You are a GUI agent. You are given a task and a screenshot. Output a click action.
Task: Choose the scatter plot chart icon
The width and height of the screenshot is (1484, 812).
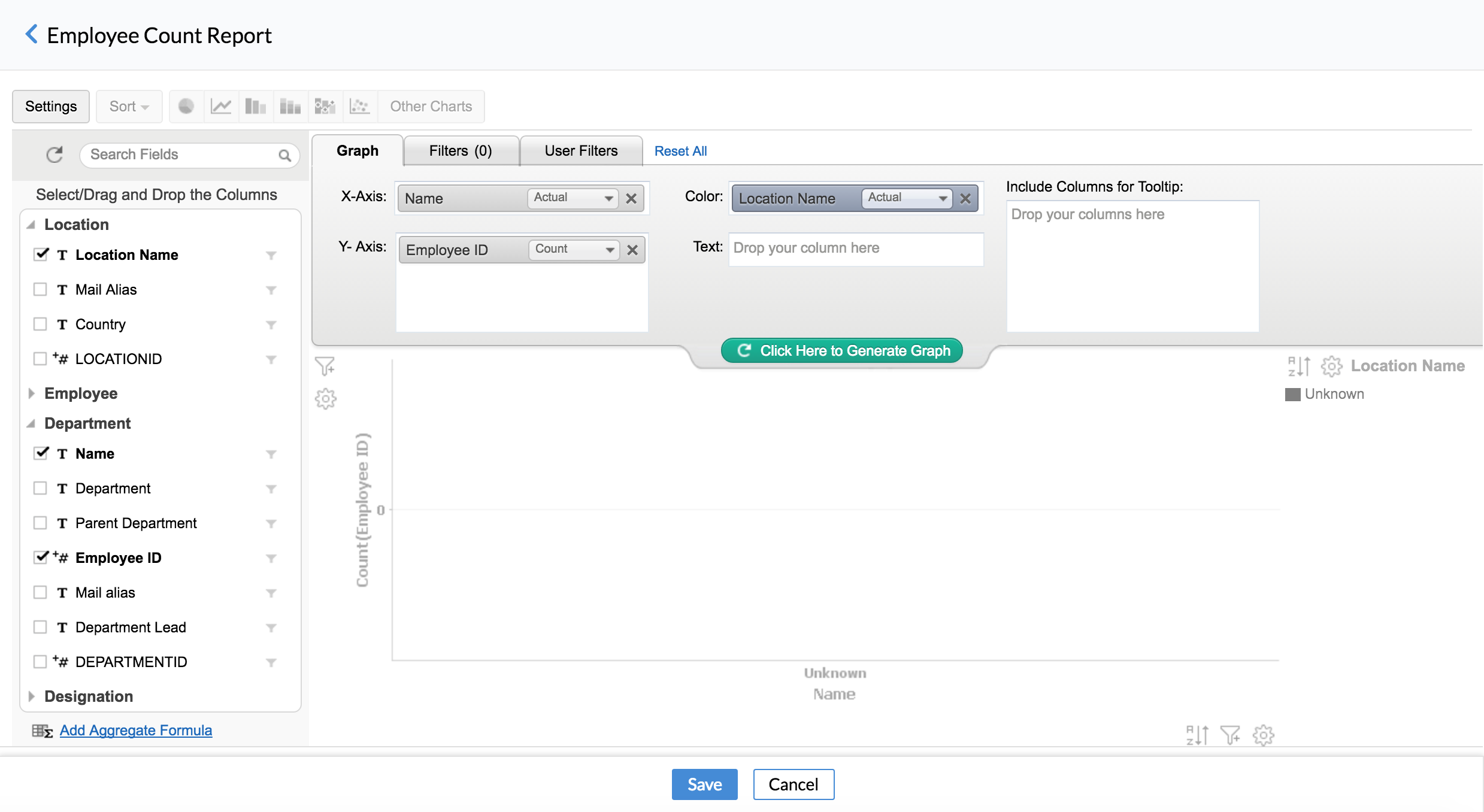[x=359, y=107]
